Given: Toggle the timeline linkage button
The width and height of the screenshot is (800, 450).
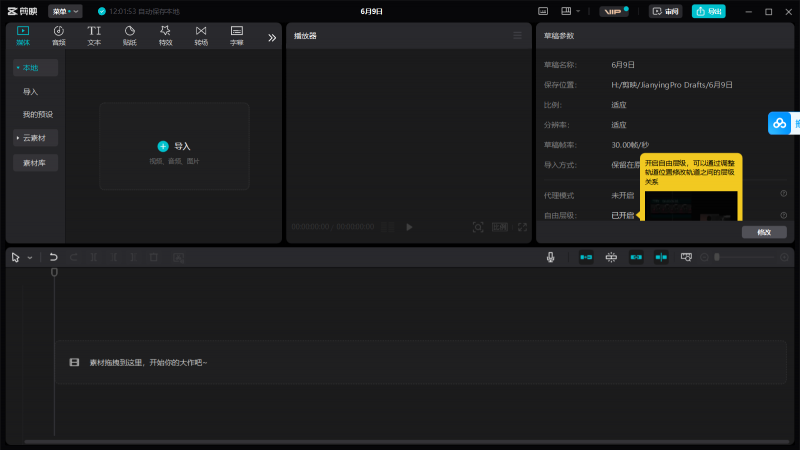Looking at the screenshot, I should 636,257.
